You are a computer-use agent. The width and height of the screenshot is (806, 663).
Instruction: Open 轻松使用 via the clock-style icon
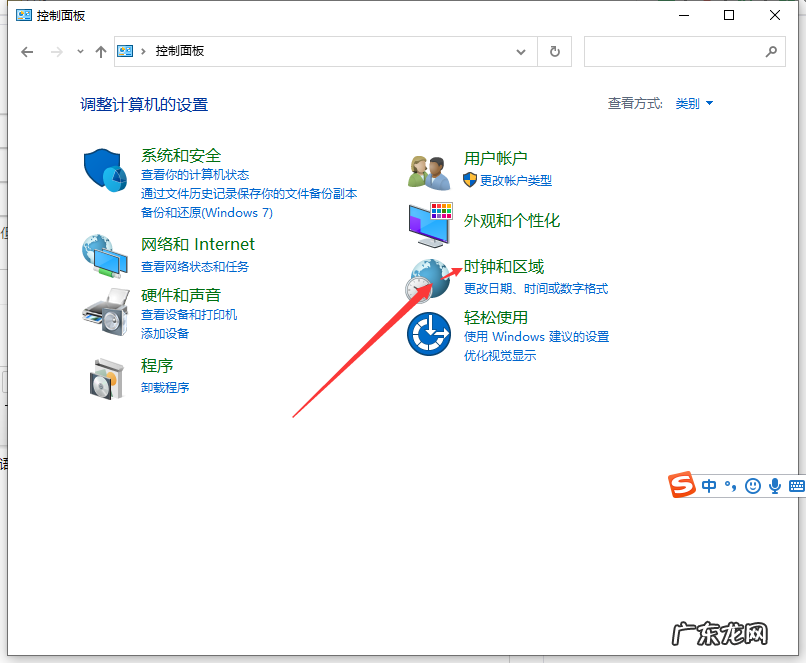coord(428,334)
